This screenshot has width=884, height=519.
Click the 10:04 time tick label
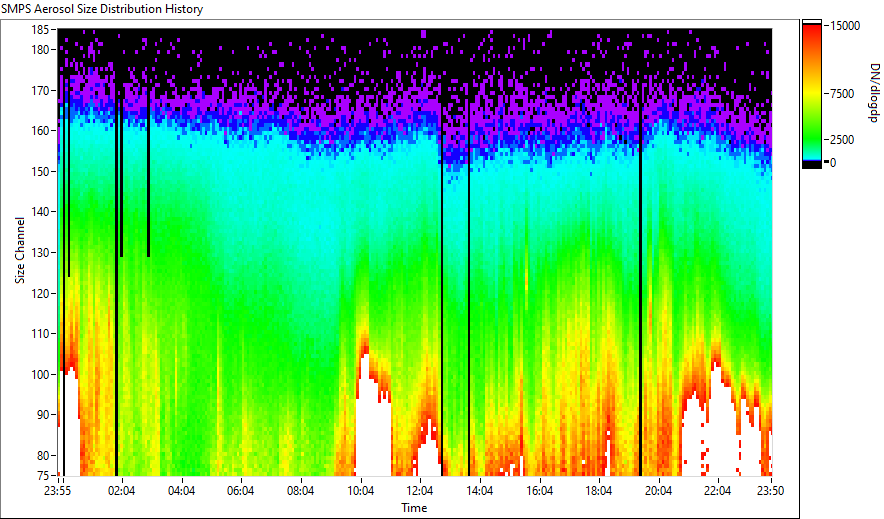point(361,491)
